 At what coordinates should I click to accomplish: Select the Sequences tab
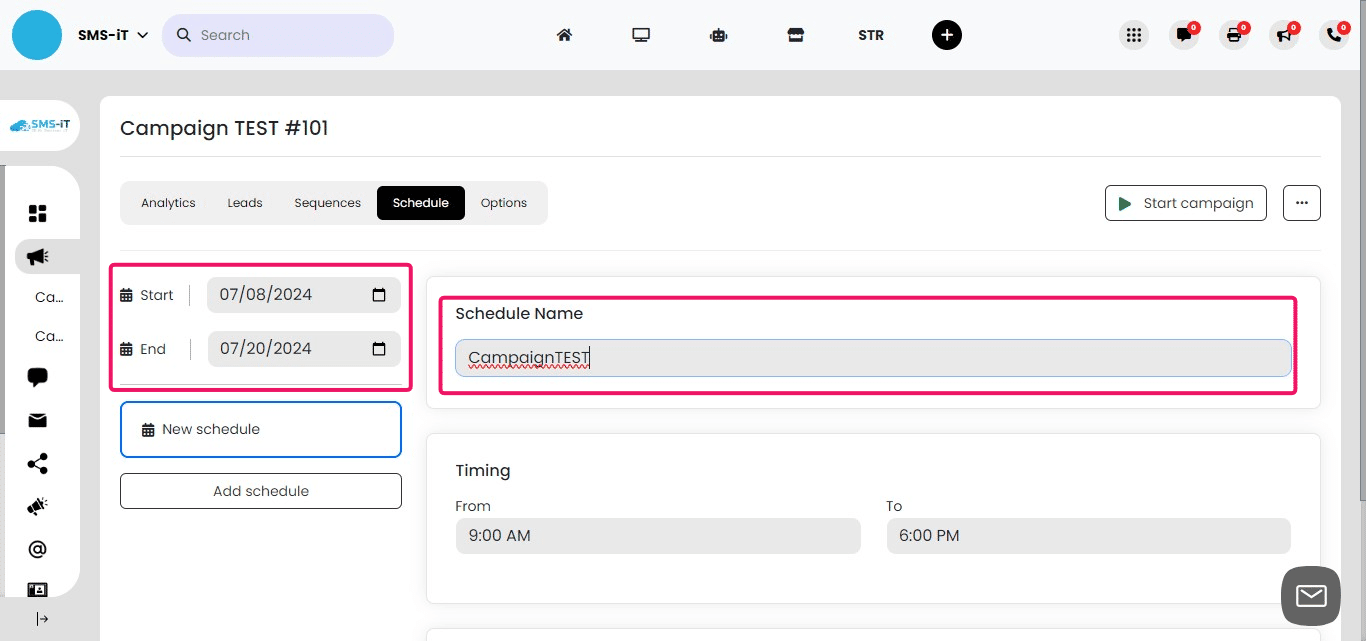coord(327,202)
